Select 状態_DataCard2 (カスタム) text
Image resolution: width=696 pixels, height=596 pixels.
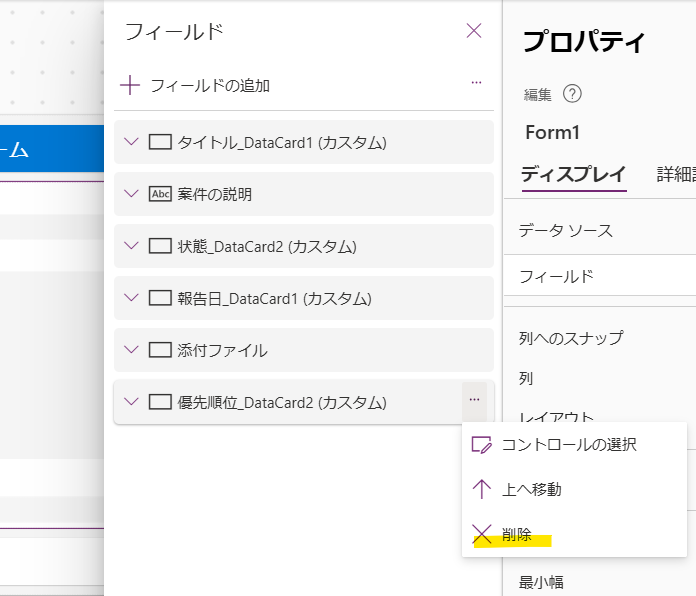(267, 247)
